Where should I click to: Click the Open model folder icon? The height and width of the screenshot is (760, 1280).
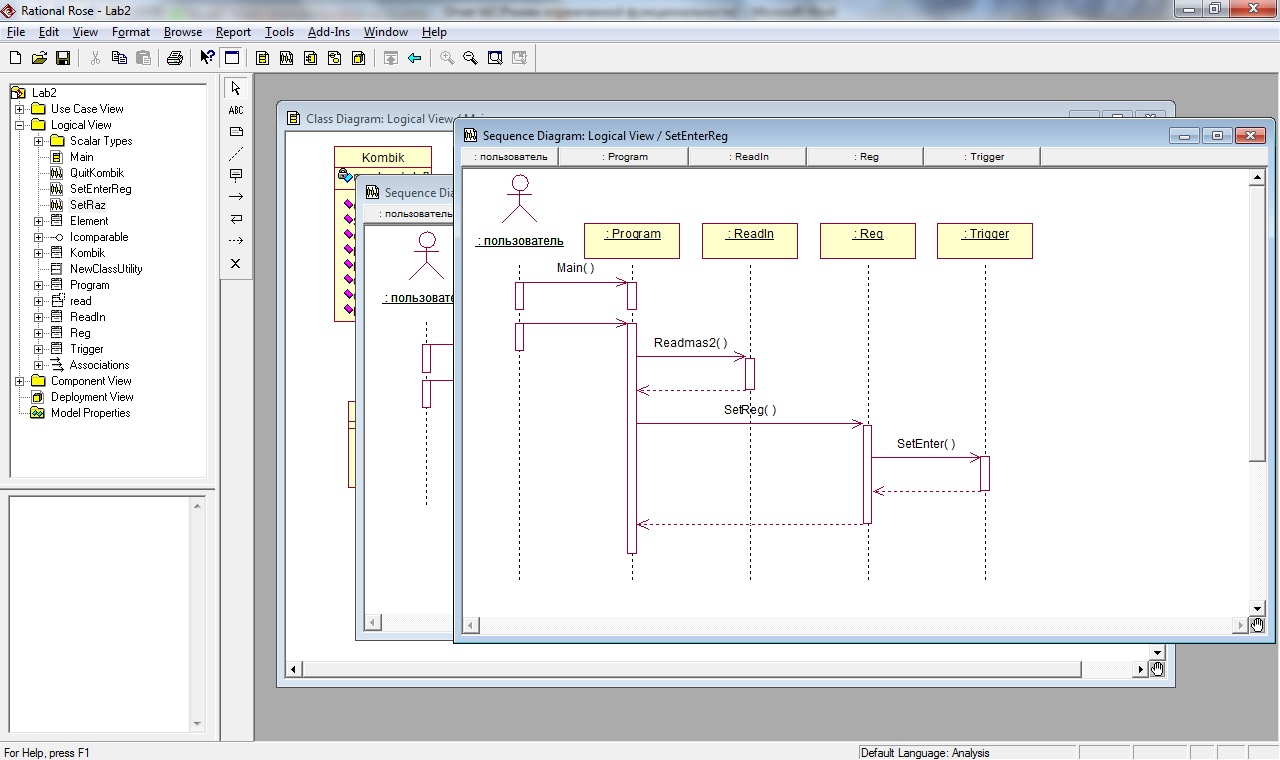[39, 58]
